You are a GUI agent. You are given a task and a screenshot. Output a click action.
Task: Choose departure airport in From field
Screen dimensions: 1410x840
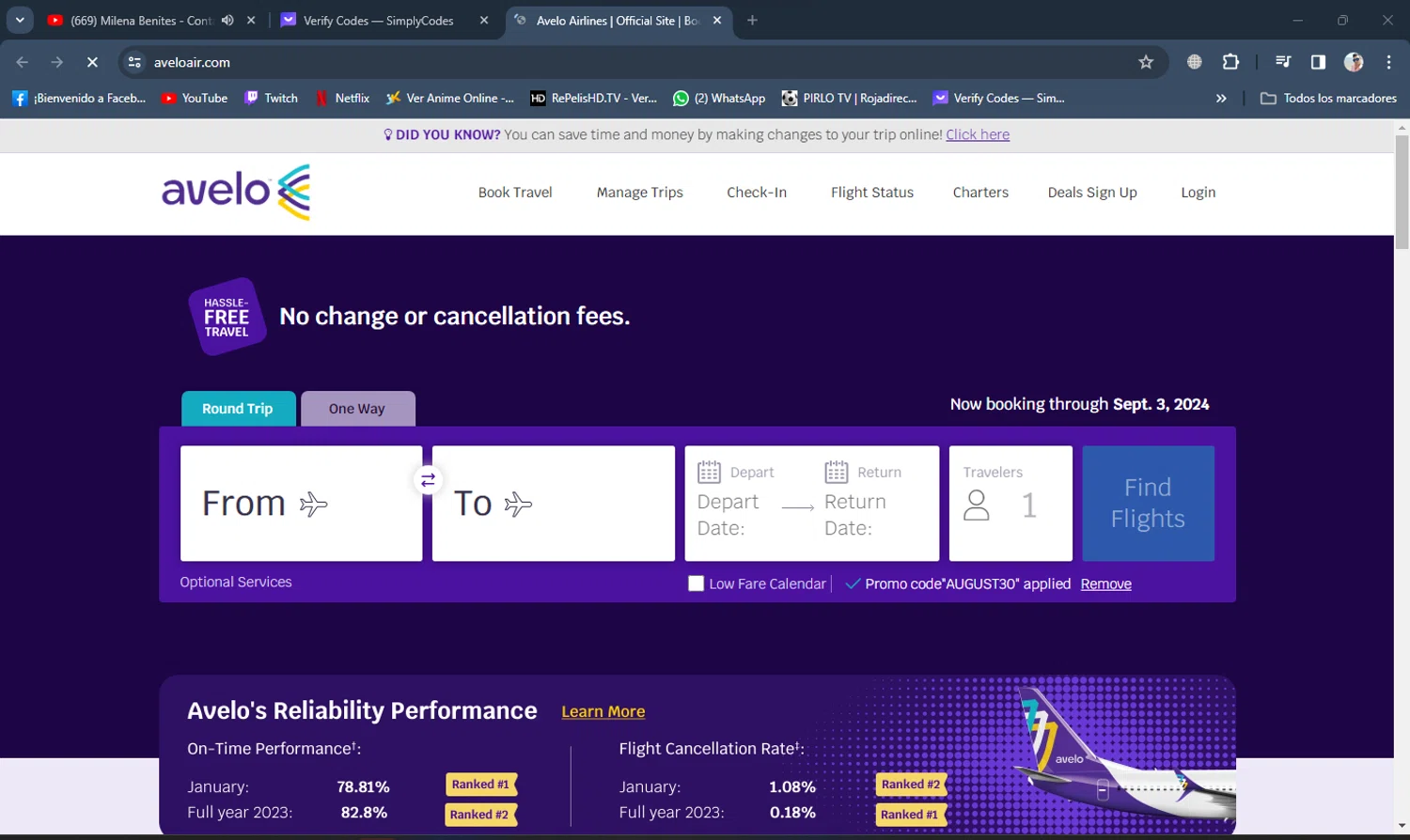[301, 504]
